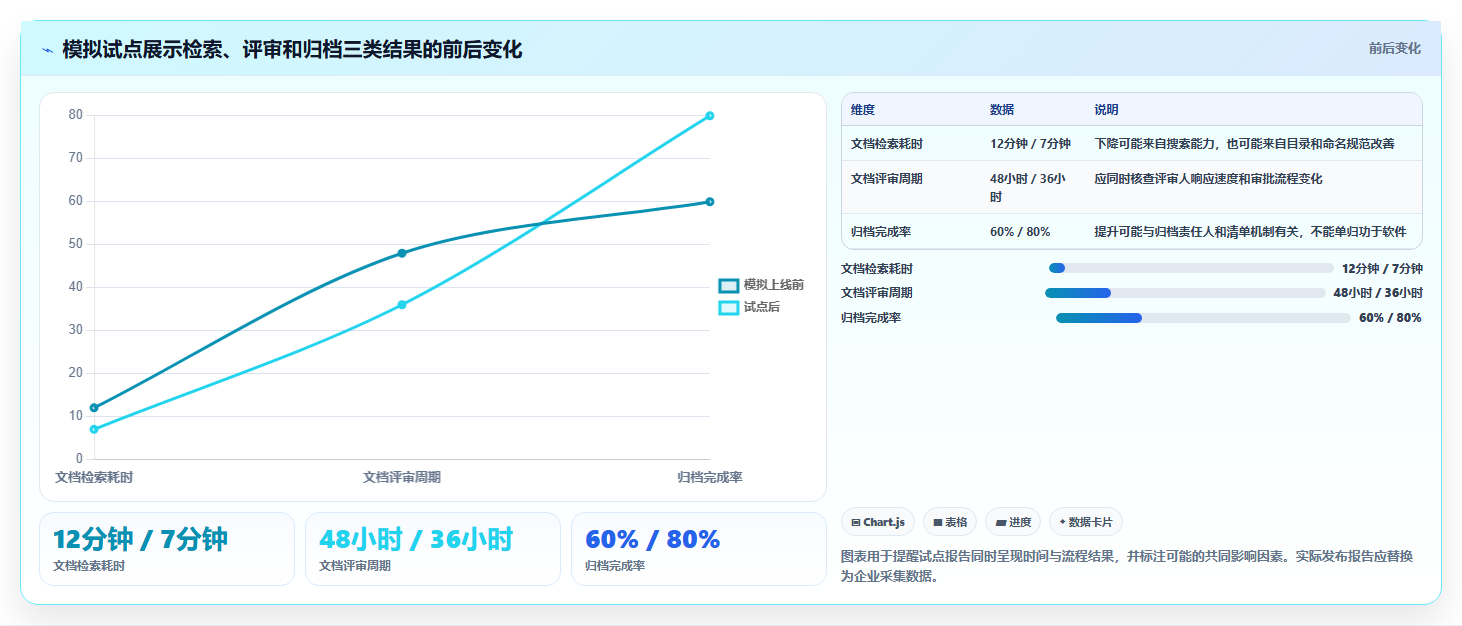Click the 模拟上线前 data point at 12
1462x626 pixels.
tap(94, 408)
